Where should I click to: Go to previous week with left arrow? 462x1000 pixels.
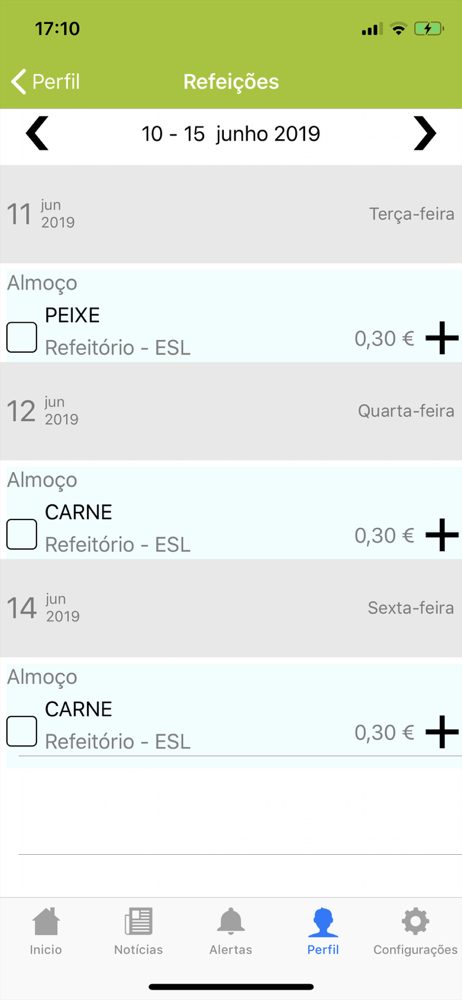[37, 134]
